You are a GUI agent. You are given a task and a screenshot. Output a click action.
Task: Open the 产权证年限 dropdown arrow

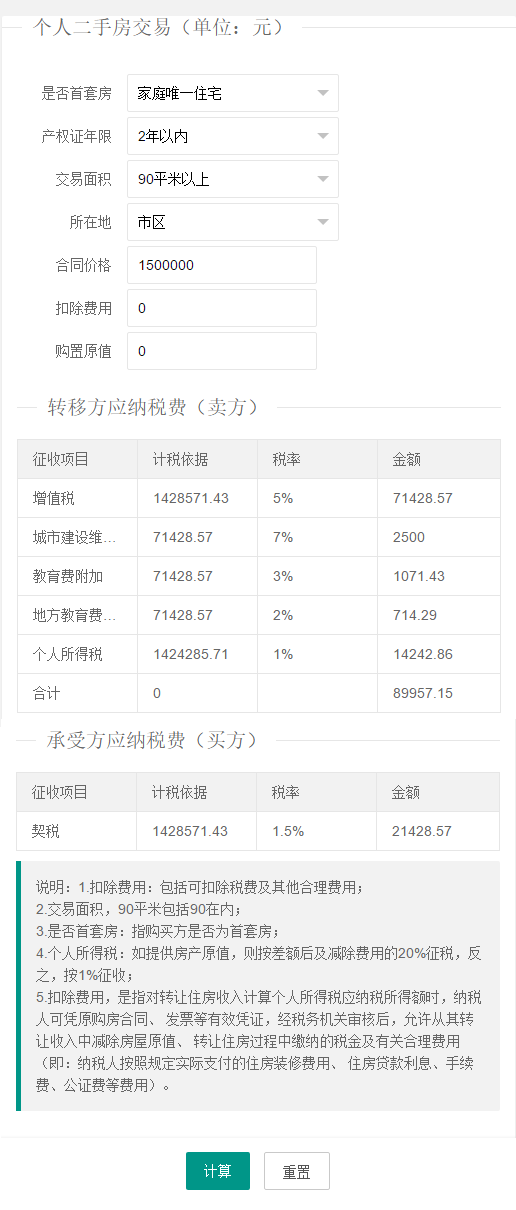(322, 136)
